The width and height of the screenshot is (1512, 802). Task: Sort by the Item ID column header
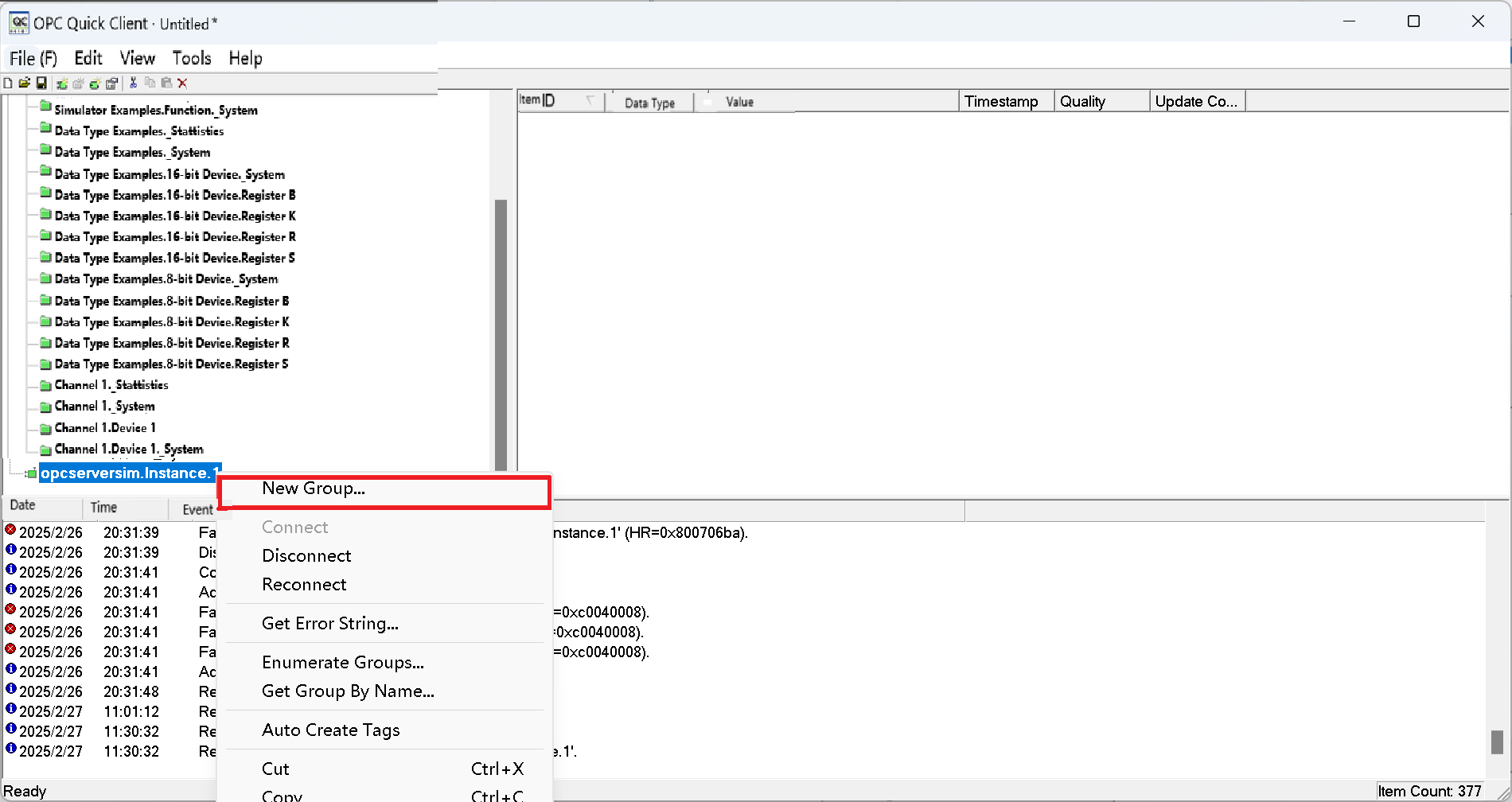tap(549, 101)
